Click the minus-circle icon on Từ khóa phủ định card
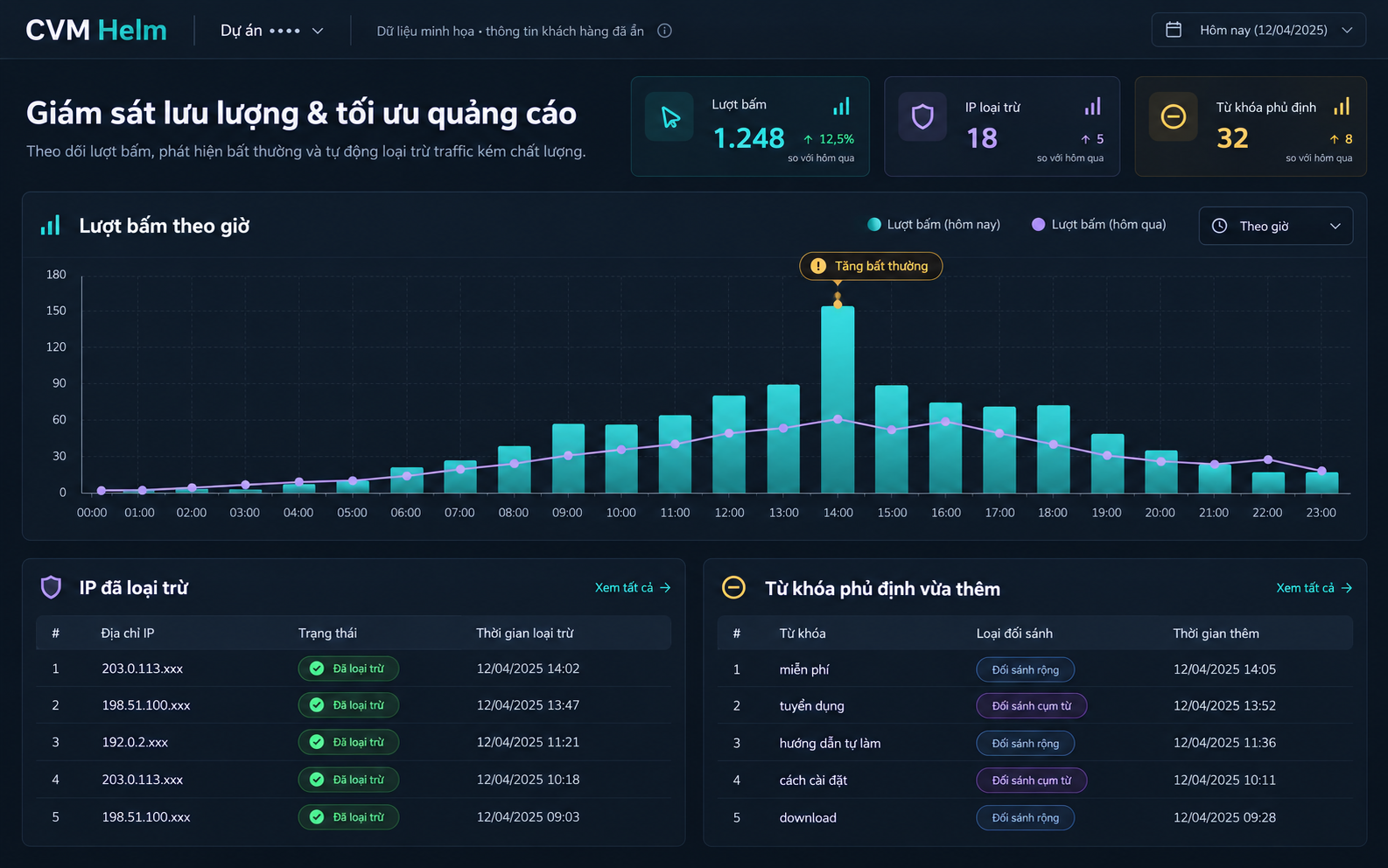Screen dimensions: 1388x868 (1173, 116)
